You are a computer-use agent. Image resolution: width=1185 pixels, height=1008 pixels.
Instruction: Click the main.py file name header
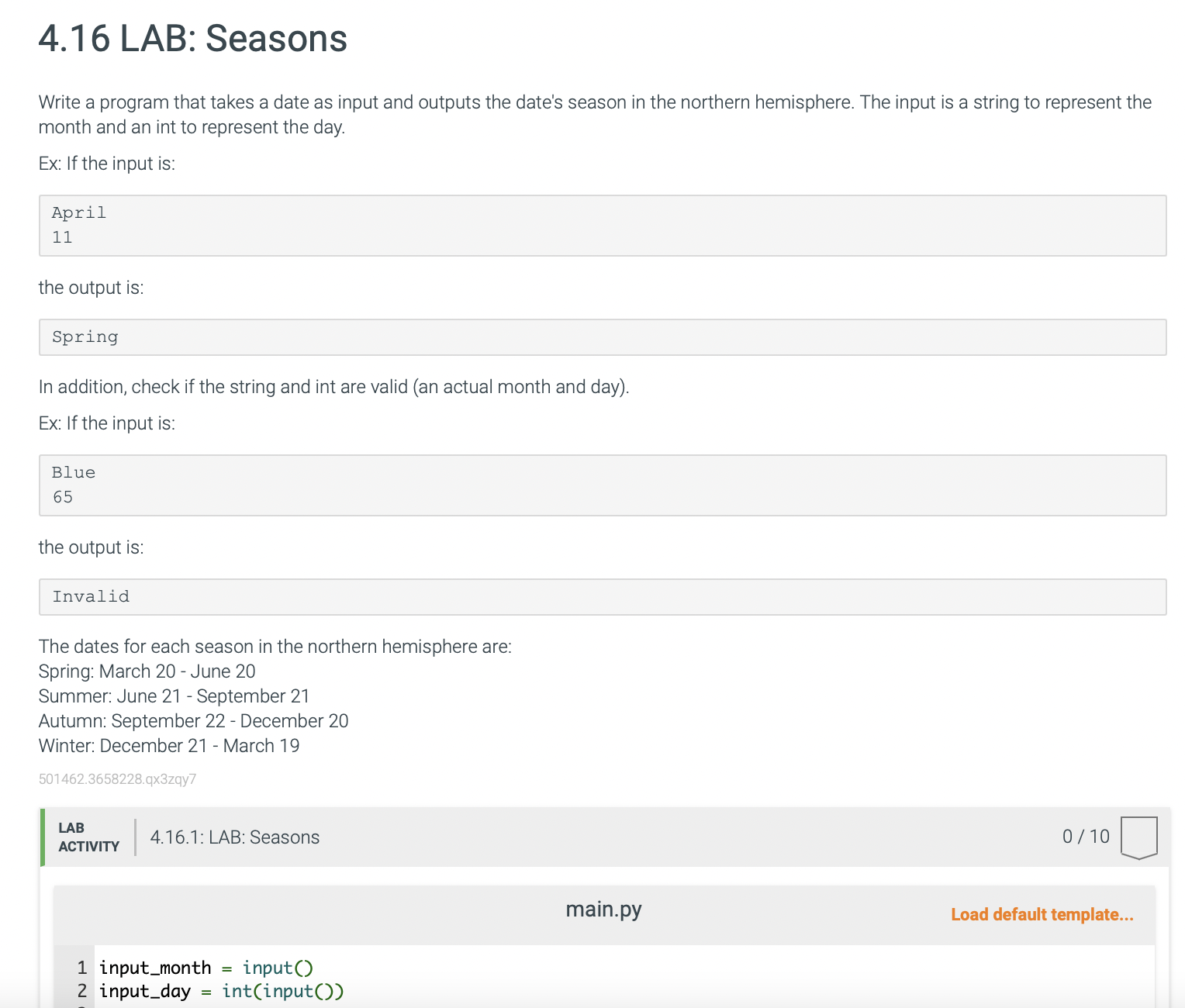pyautogui.click(x=603, y=910)
